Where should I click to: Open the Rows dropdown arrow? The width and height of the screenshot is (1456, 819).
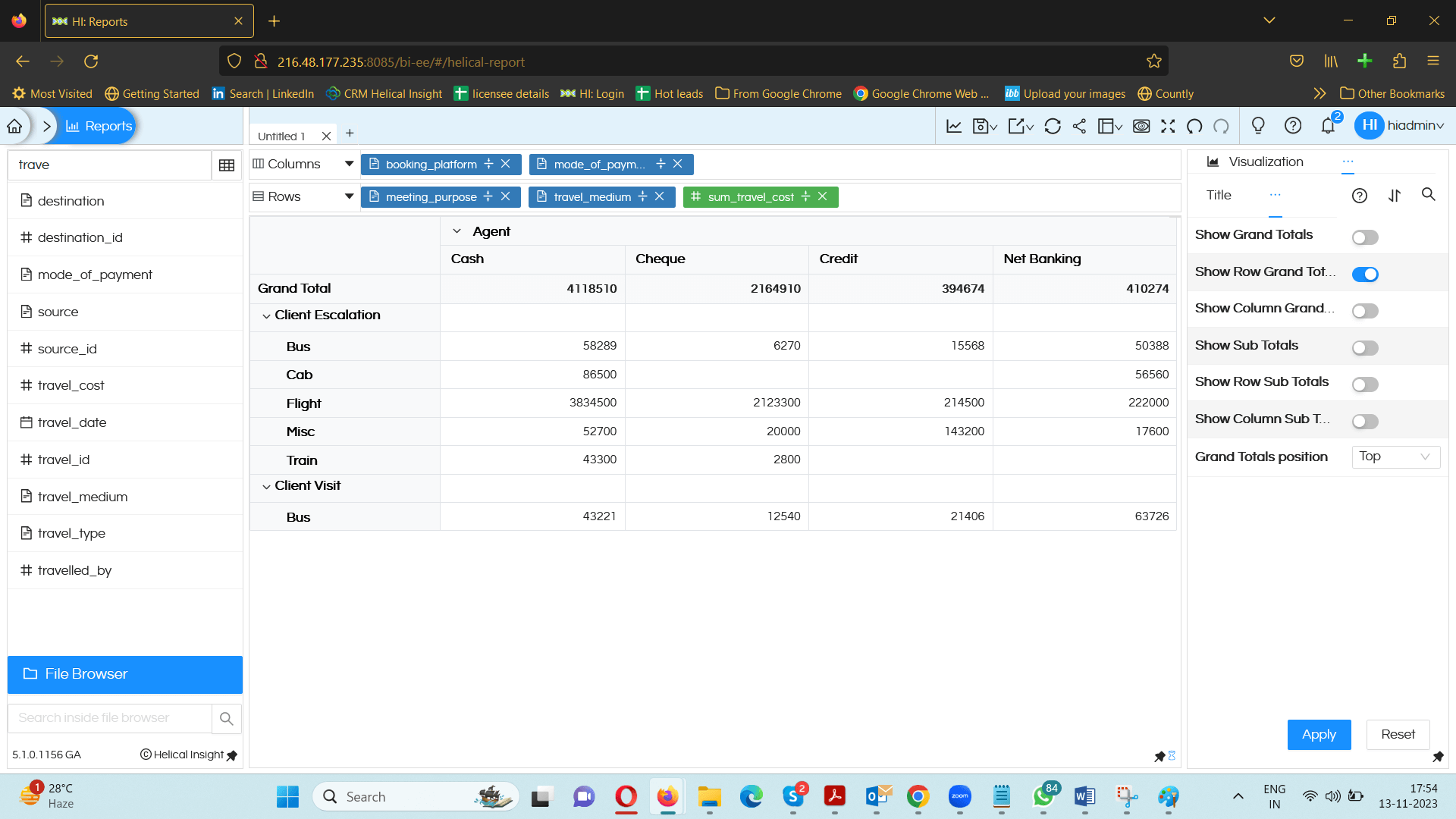click(349, 196)
